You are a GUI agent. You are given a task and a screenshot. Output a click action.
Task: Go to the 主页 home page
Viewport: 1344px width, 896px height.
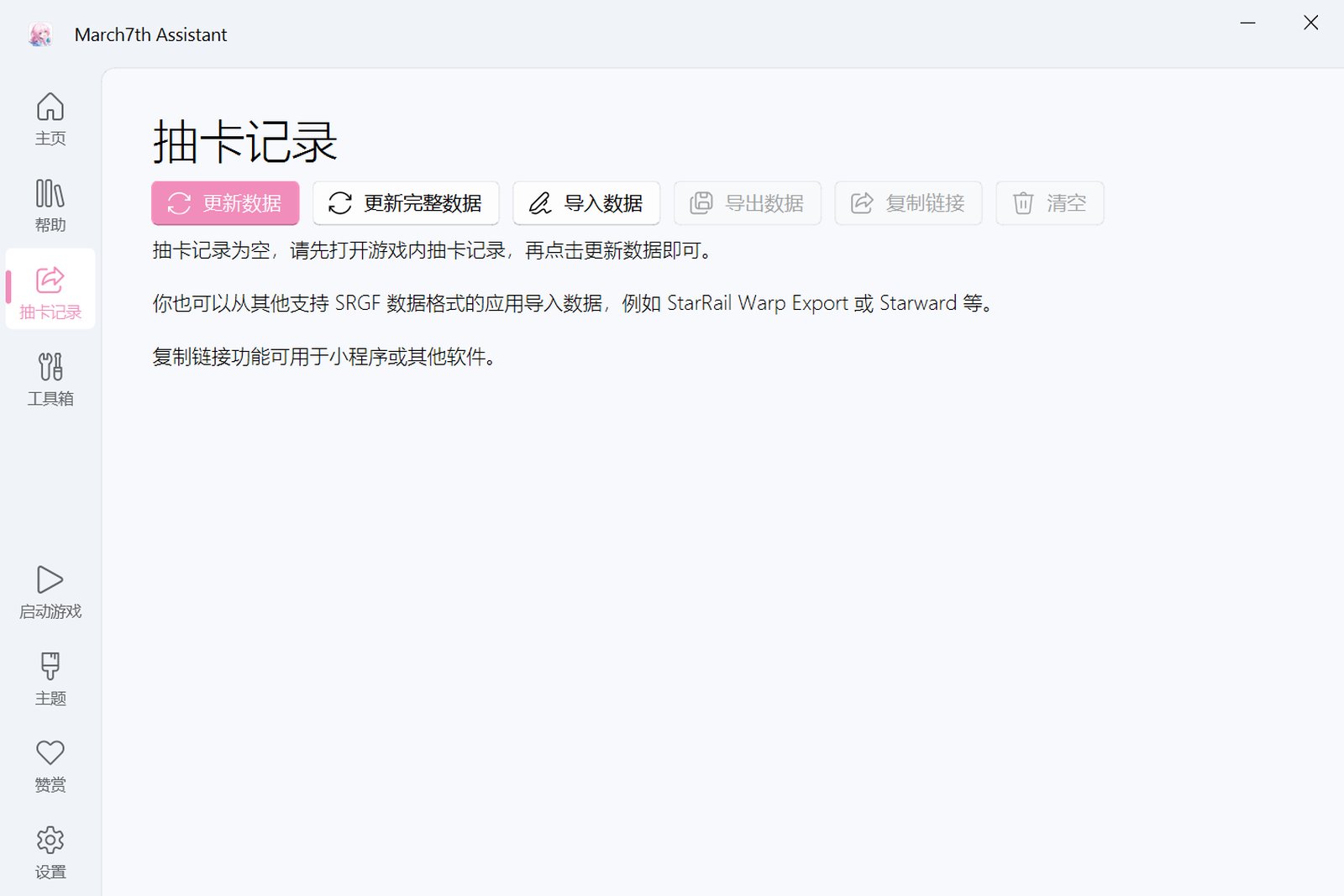[50, 119]
